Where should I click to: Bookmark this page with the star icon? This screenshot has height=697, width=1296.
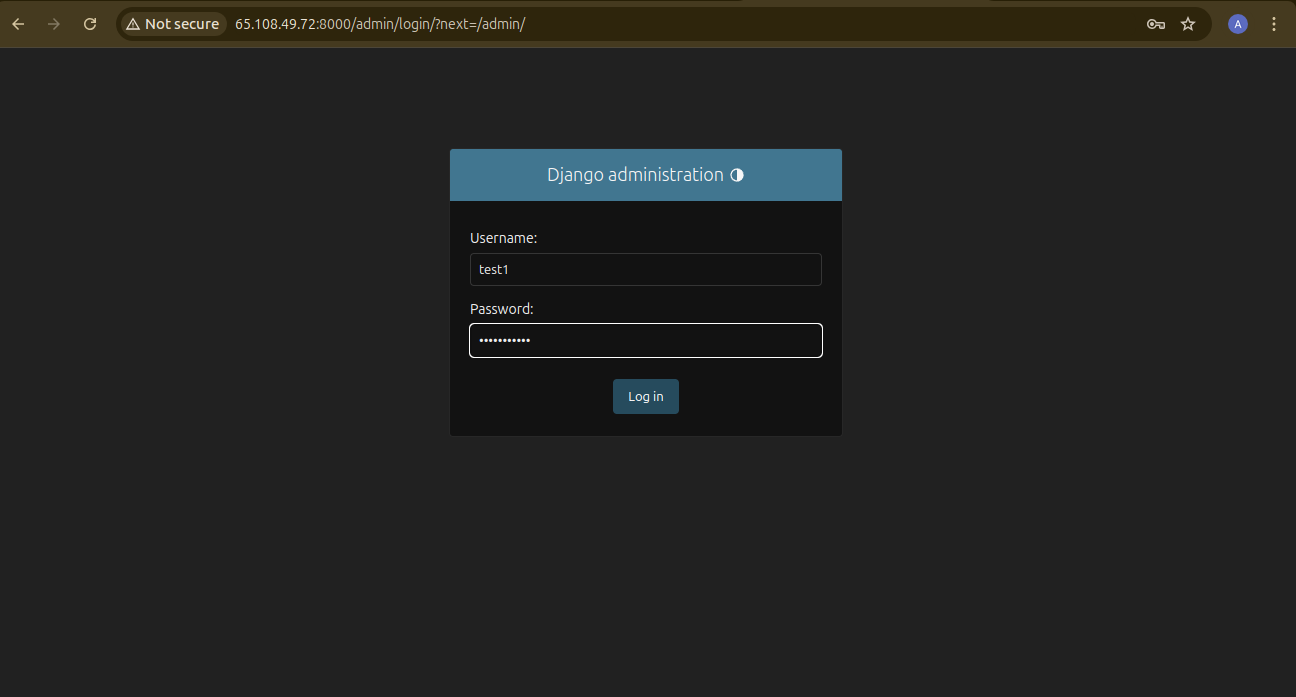coord(1188,24)
